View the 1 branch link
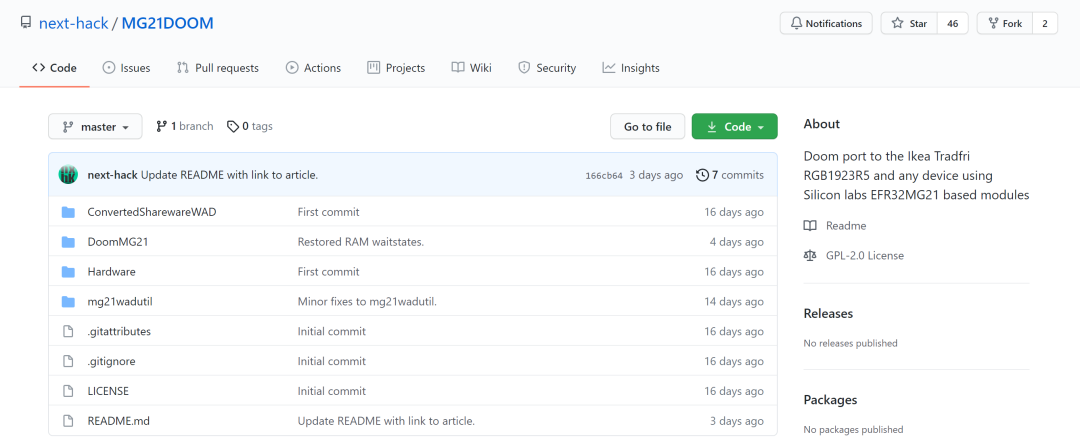This screenshot has height=447, width=1080. [x=185, y=126]
